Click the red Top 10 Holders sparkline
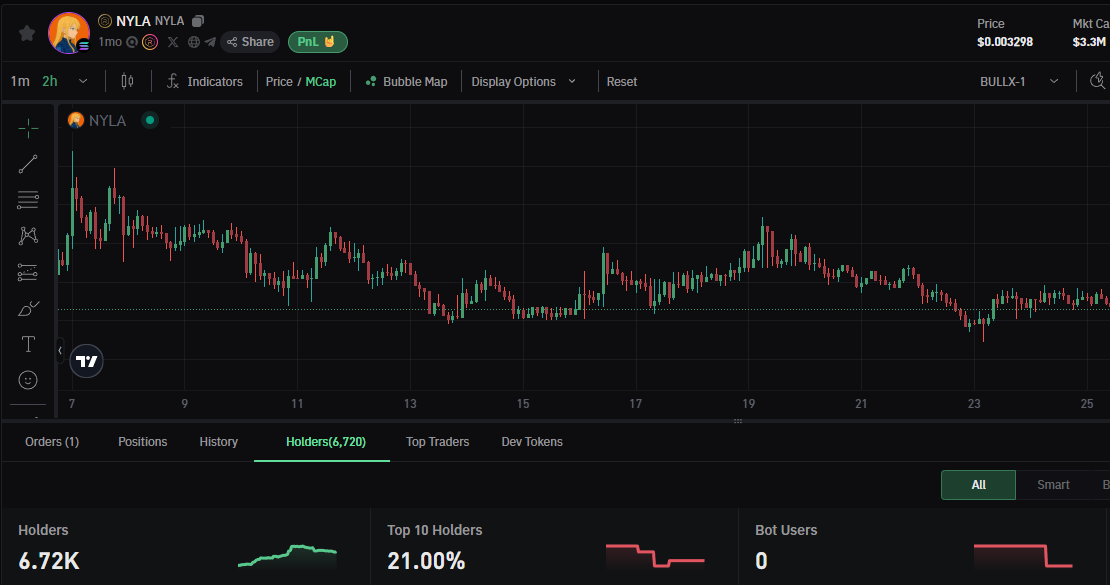The width and height of the screenshot is (1110, 585). click(656, 556)
